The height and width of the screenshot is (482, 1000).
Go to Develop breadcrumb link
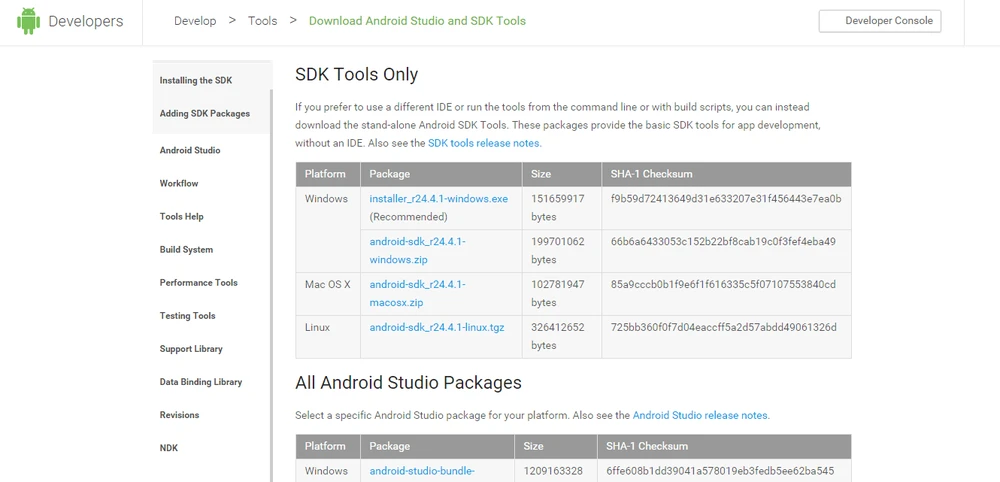[195, 21]
